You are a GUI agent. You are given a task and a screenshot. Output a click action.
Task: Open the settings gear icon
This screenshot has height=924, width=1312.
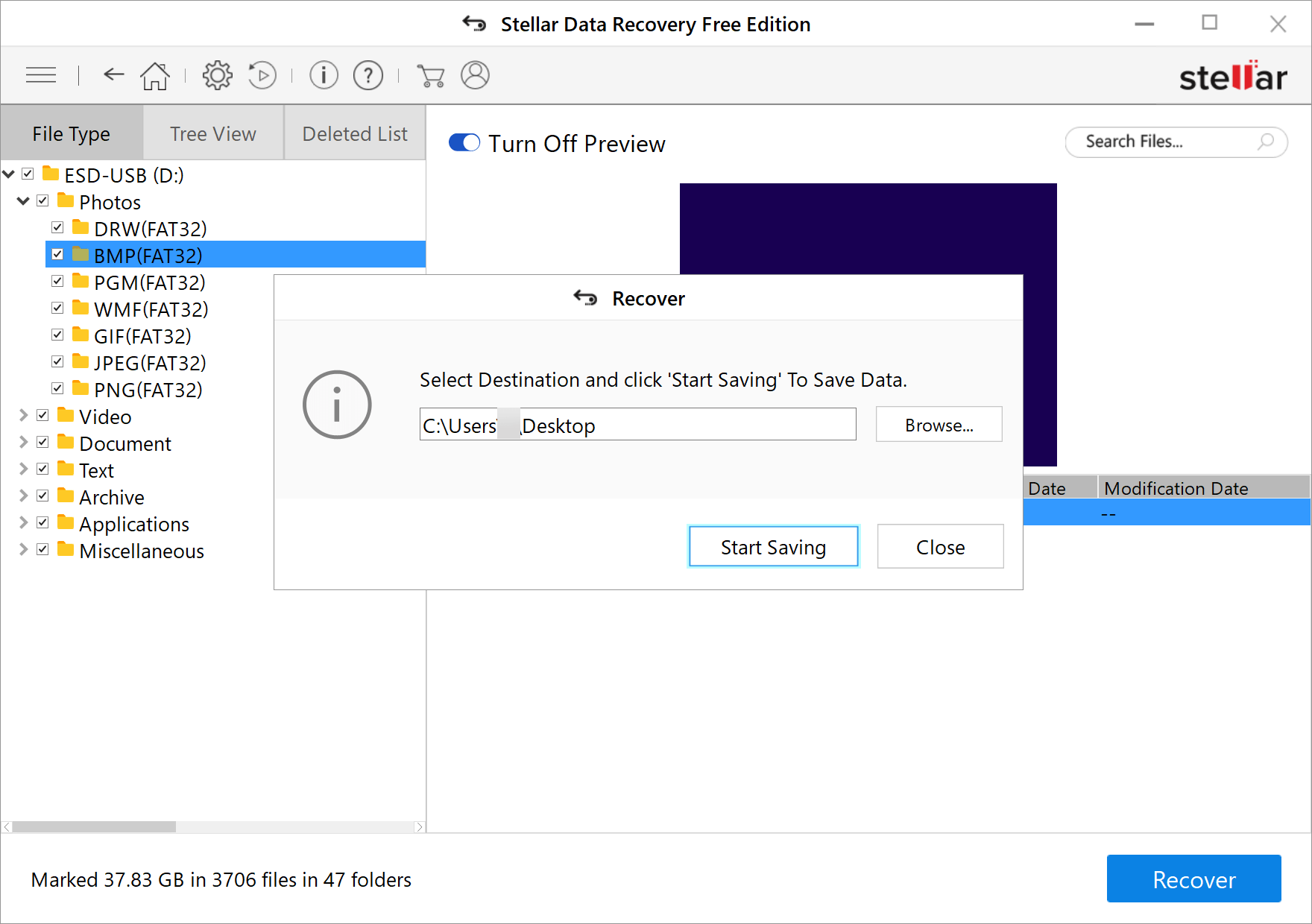coord(217,75)
